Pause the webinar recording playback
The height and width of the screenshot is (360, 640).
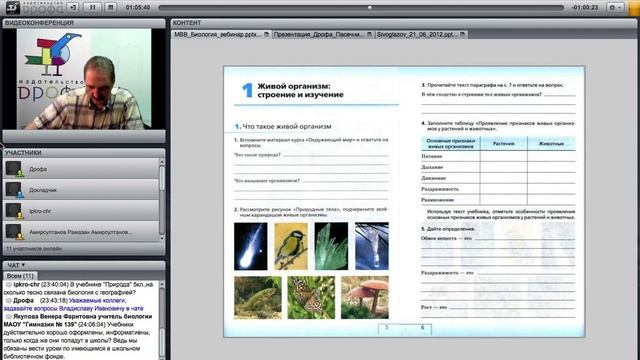[x=93, y=7]
